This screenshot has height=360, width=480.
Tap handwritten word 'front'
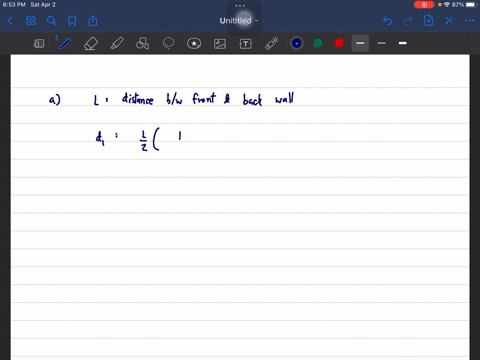[204, 98]
